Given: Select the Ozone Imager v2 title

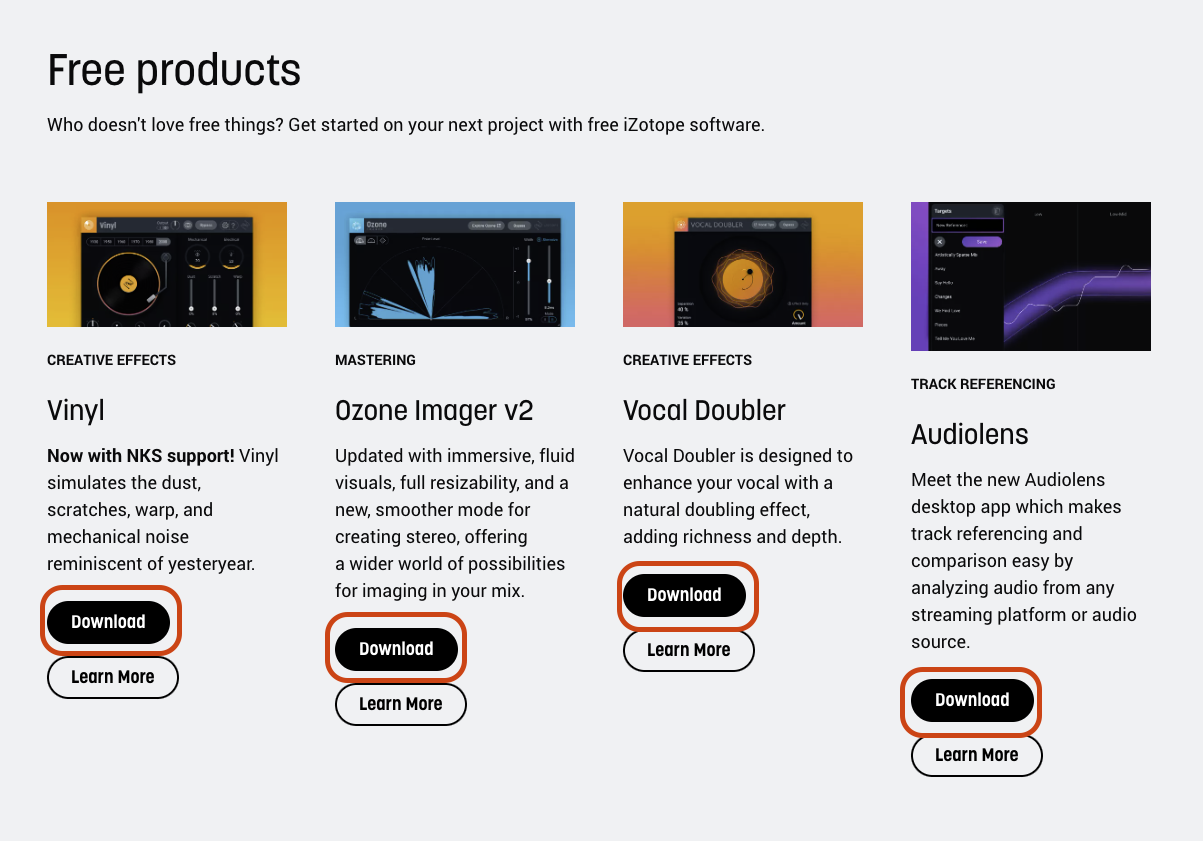Looking at the screenshot, I should pos(434,410).
